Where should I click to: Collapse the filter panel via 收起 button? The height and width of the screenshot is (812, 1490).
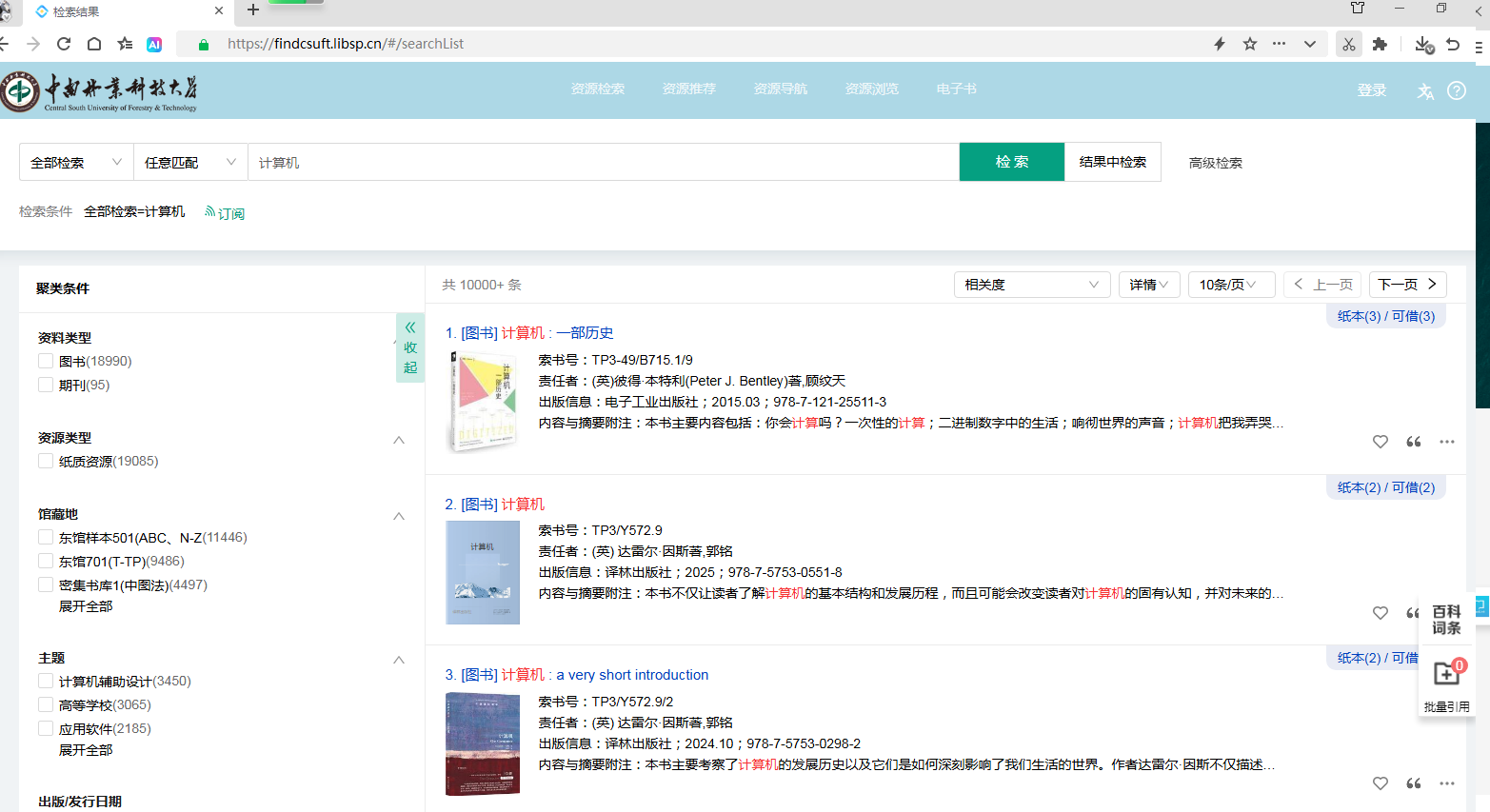coord(409,347)
